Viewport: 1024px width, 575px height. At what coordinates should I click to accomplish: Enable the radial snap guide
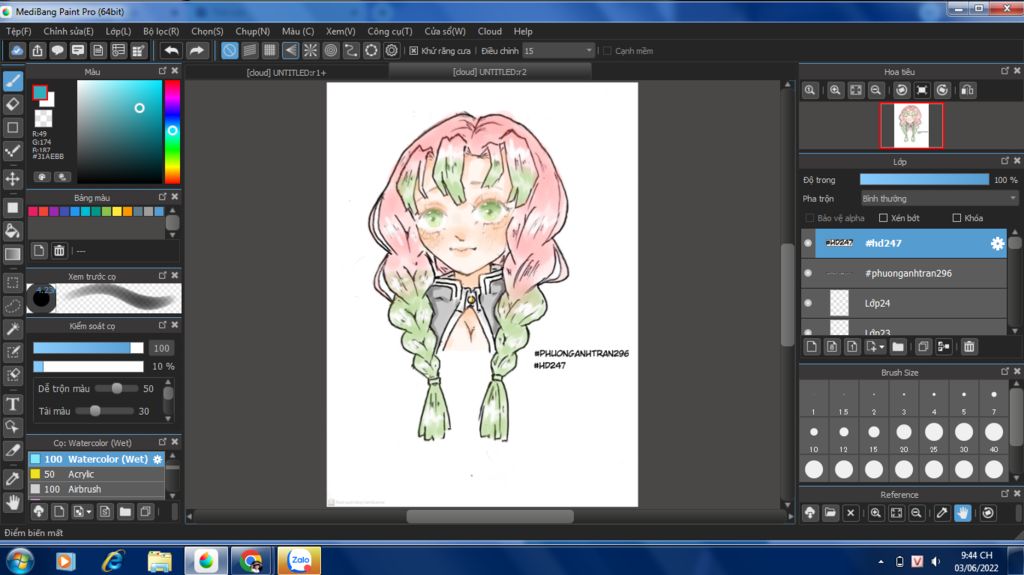pos(310,50)
